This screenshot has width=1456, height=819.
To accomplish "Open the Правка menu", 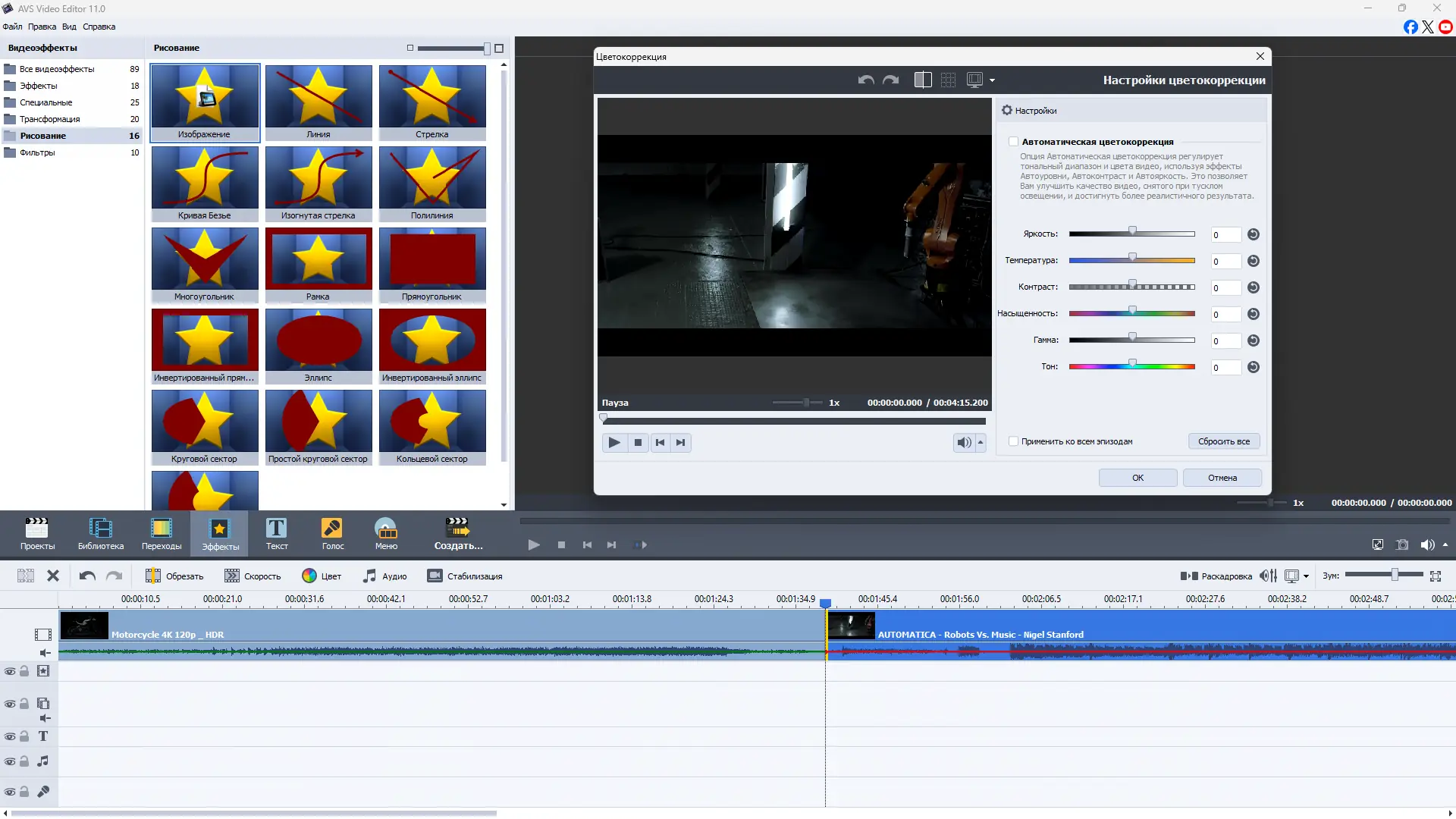I will coord(42,27).
